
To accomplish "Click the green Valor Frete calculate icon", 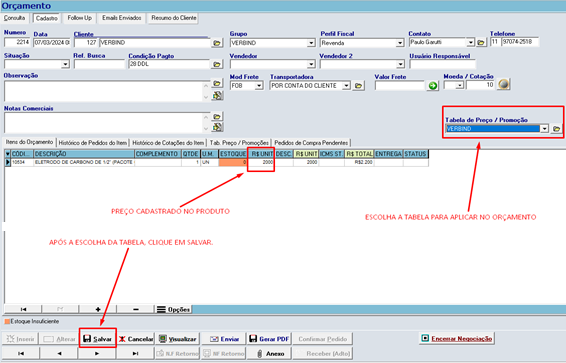I will [432, 86].
